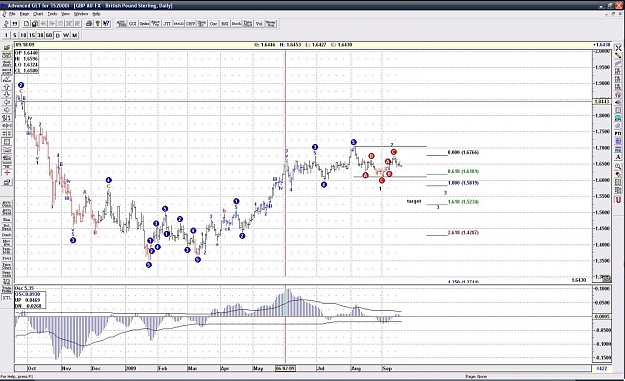Select the 30-minute timeframe button
The image size is (625, 381).
(x=40, y=35)
